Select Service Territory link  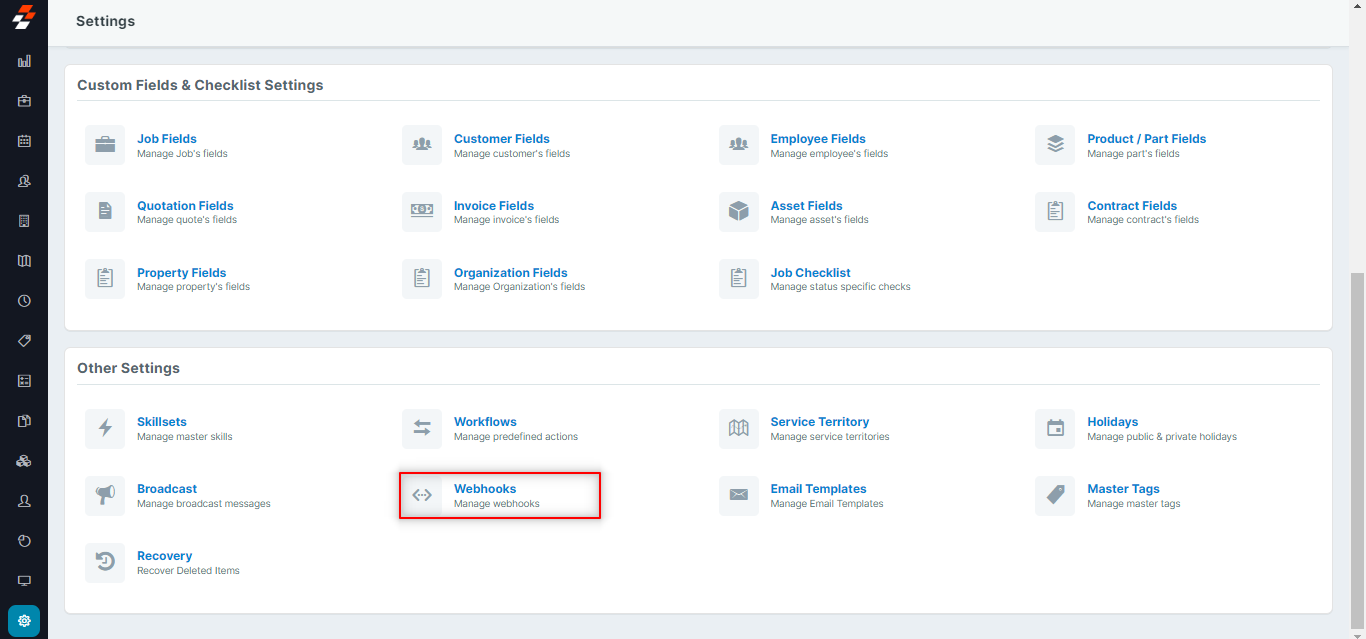819,422
